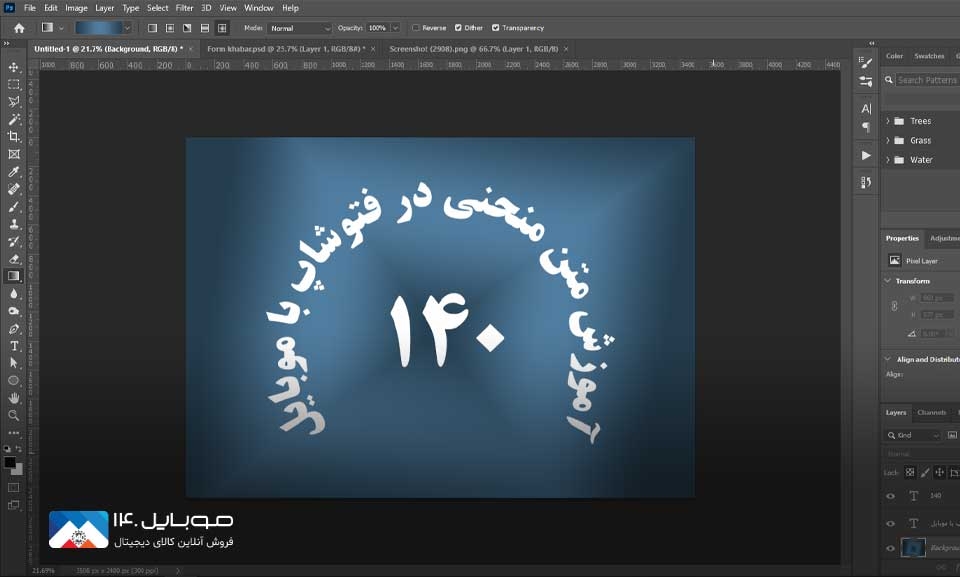
Task: Open the Mode dropdown set to Normal
Action: 299,28
